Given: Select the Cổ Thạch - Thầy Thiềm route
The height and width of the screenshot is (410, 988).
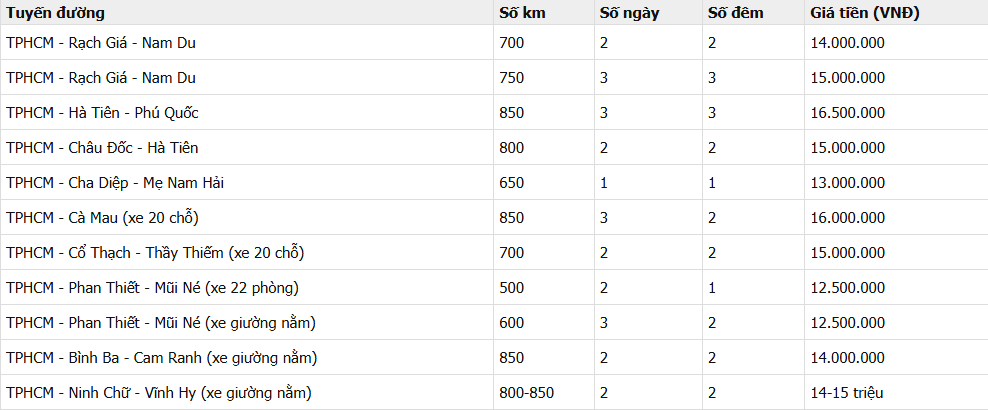Looking at the screenshot, I should 155,253.
